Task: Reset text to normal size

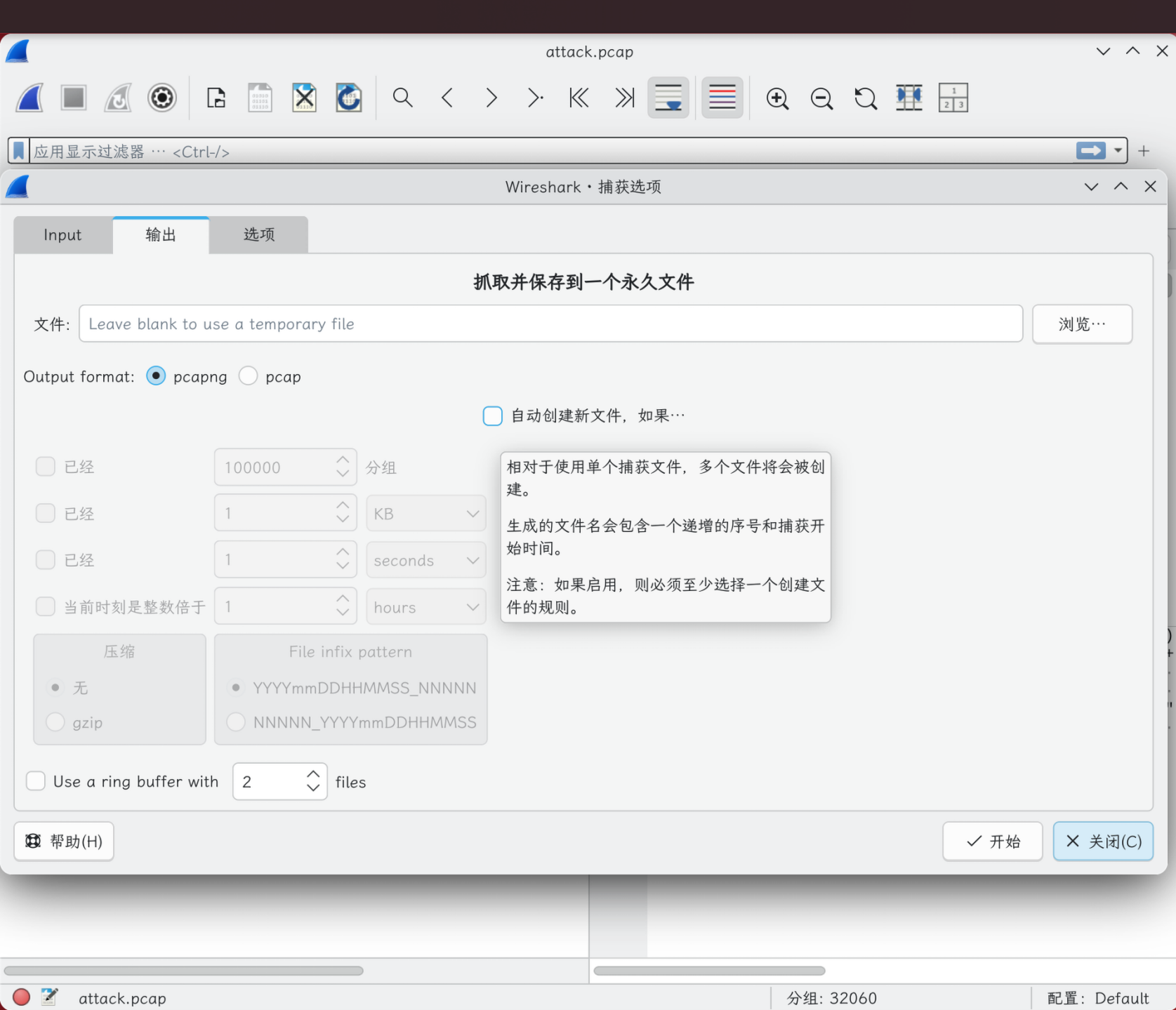Action: 866,98
